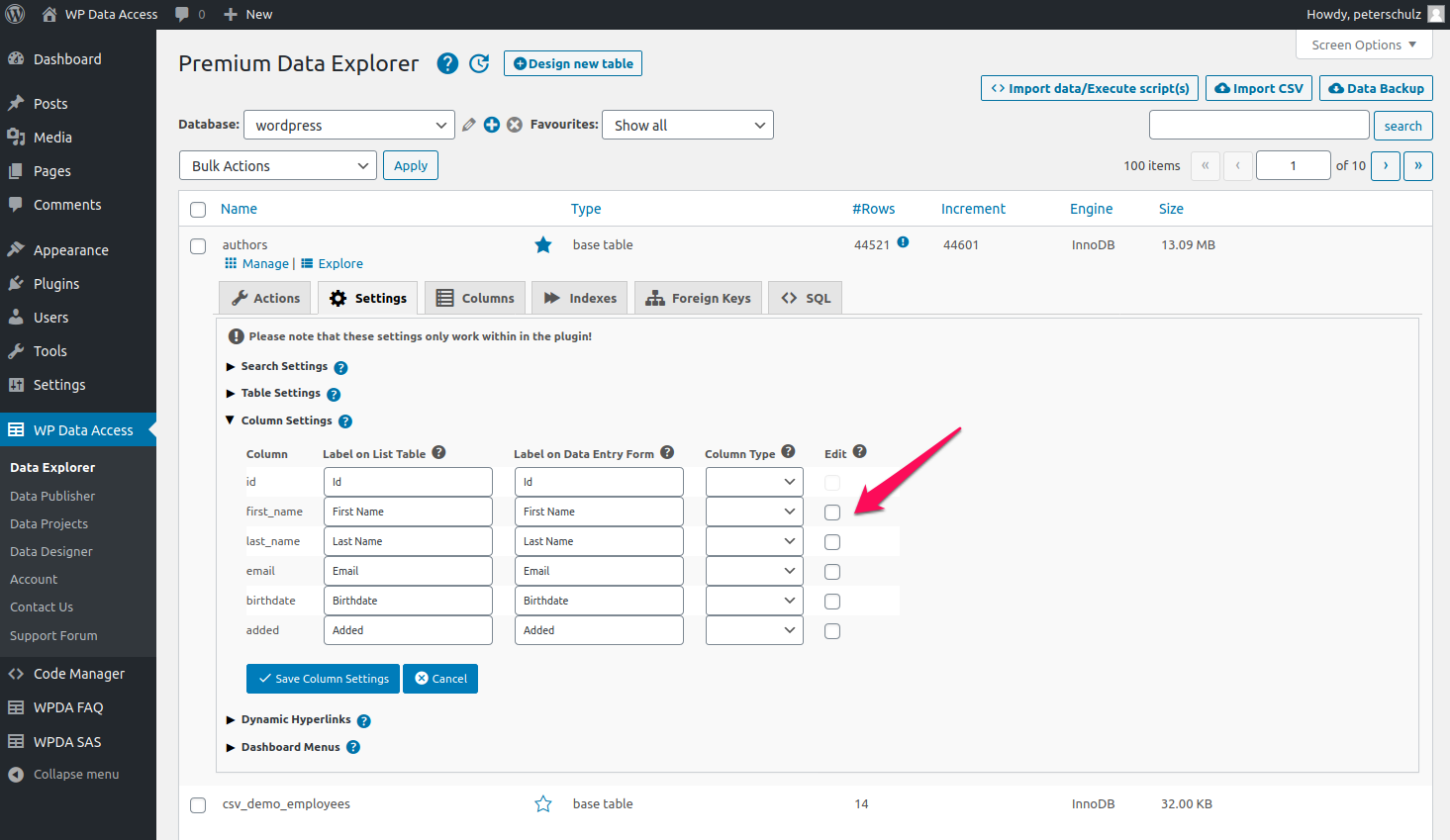
Task: Click the refresh icon next to page title
Action: point(479,63)
